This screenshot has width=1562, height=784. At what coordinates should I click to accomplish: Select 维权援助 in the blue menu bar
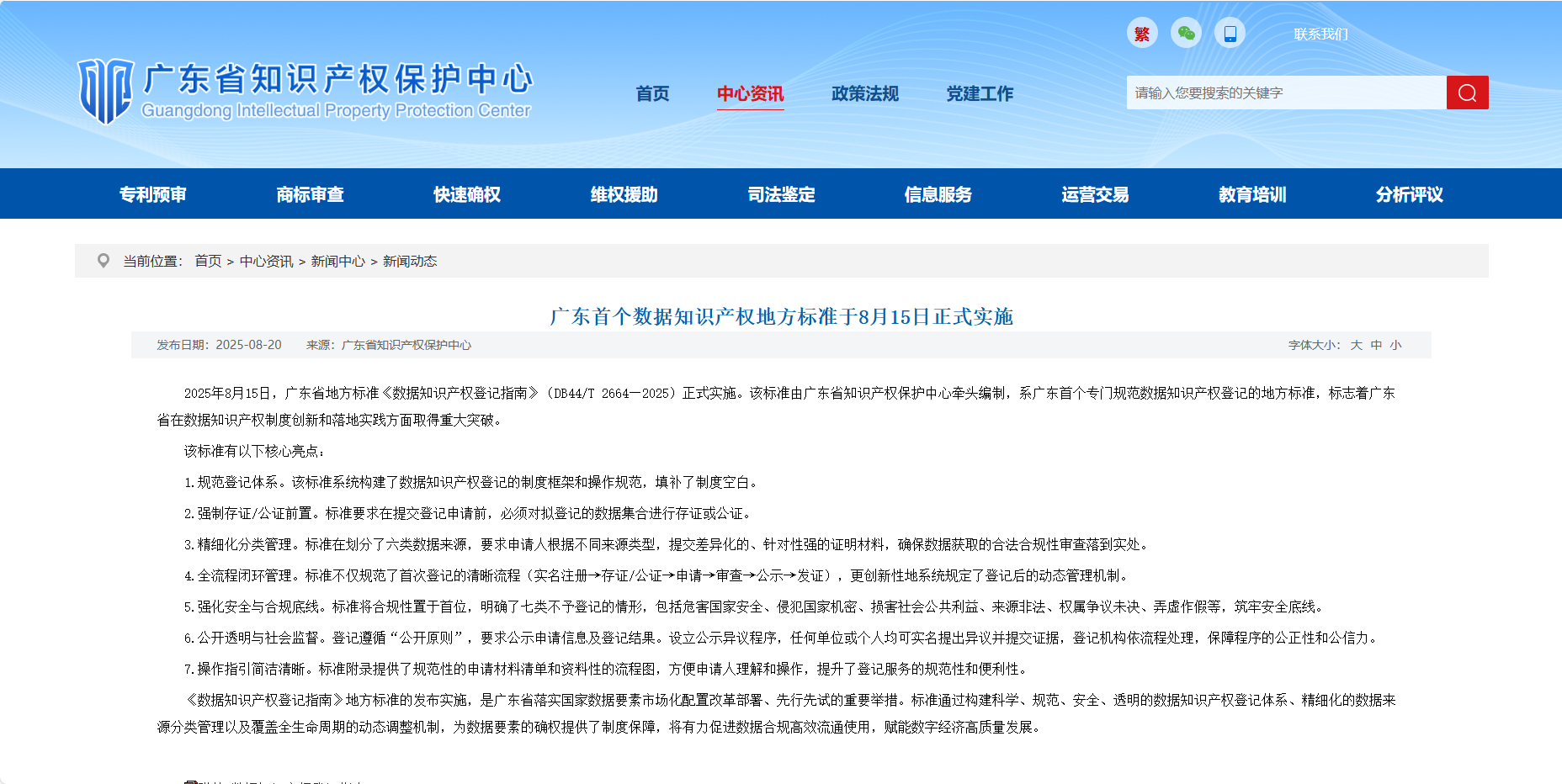coord(624,194)
